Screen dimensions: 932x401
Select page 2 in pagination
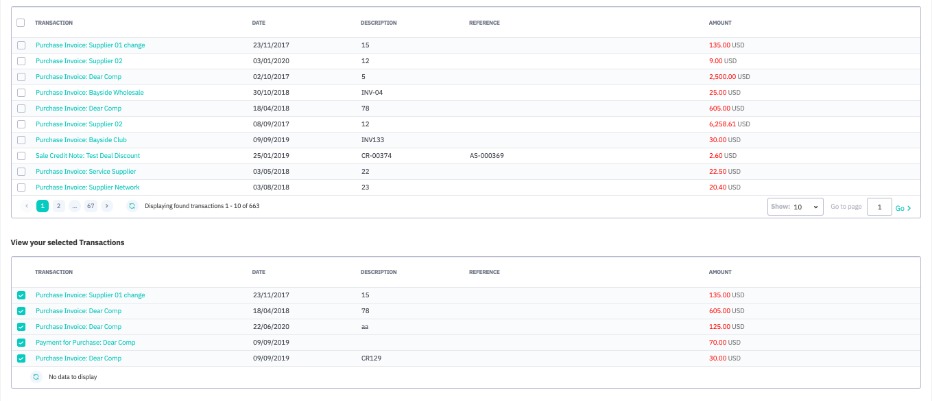coord(58,206)
